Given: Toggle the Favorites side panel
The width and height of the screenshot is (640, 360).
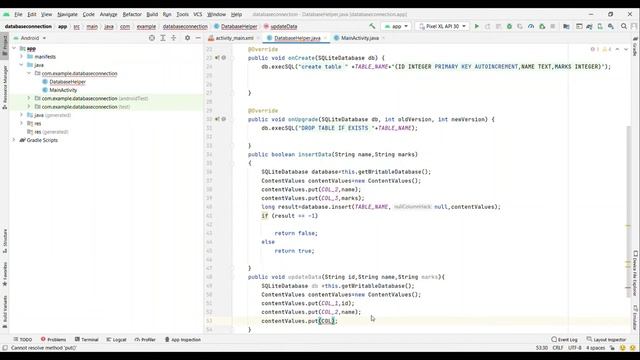Looking at the screenshot, I should 5,274.
